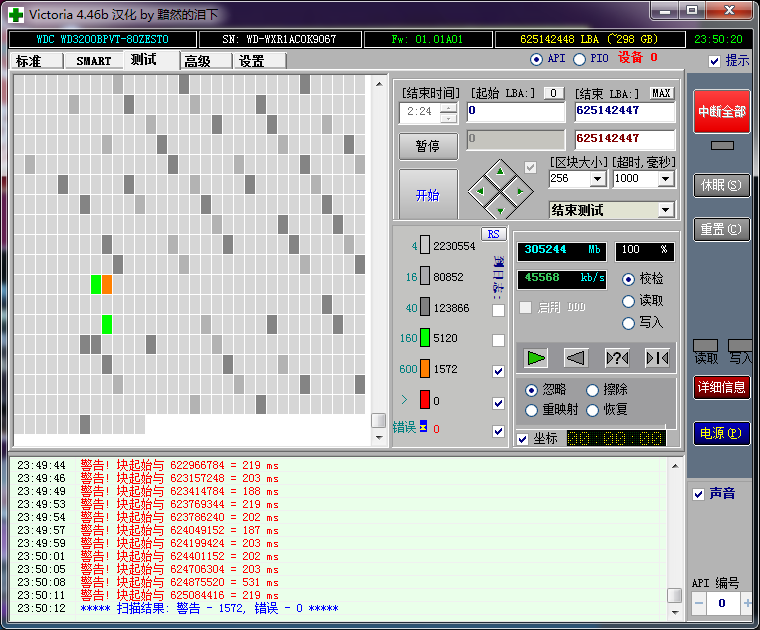This screenshot has height=630, width=760.
Task: Click the orange 600 ms block swatch
Action: pyautogui.click(x=425, y=369)
